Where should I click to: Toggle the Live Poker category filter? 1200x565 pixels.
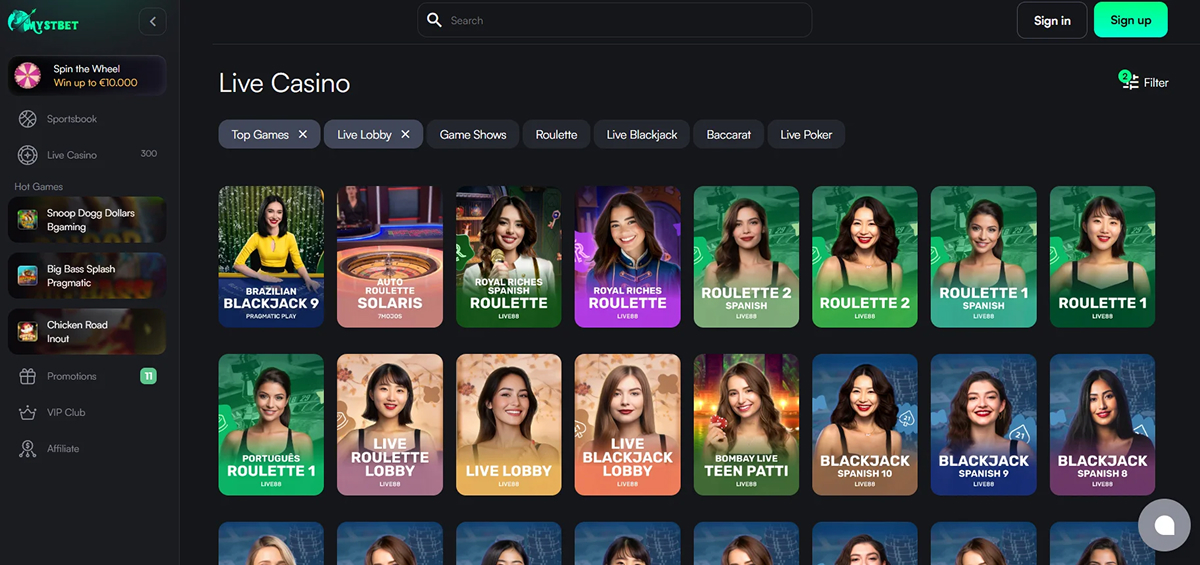(806, 135)
